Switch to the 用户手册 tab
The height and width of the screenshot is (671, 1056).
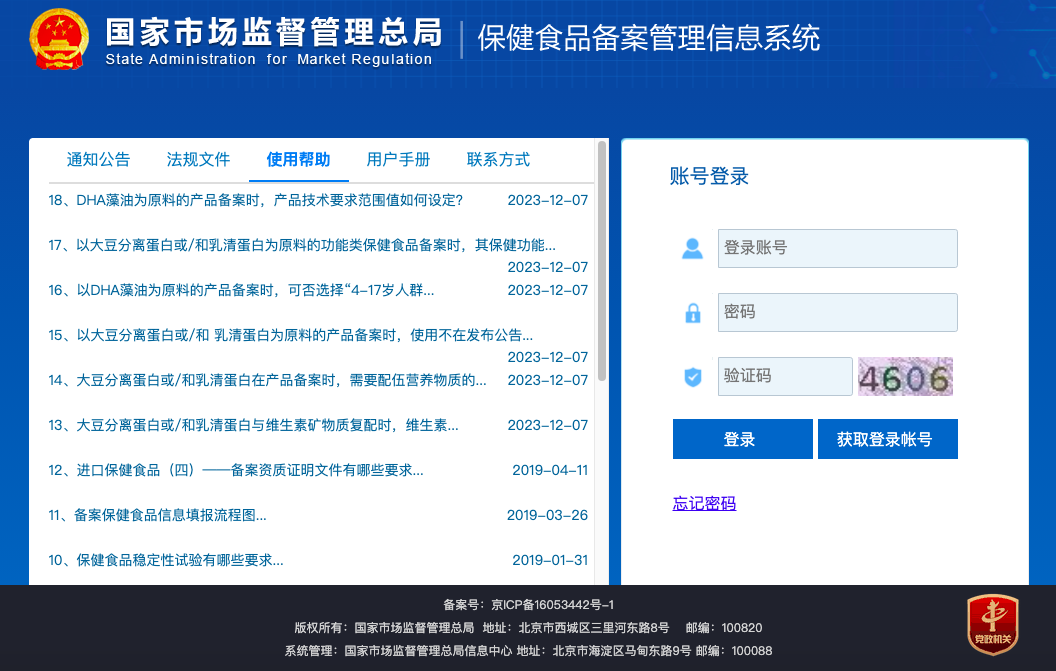click(x=398, y=160)
